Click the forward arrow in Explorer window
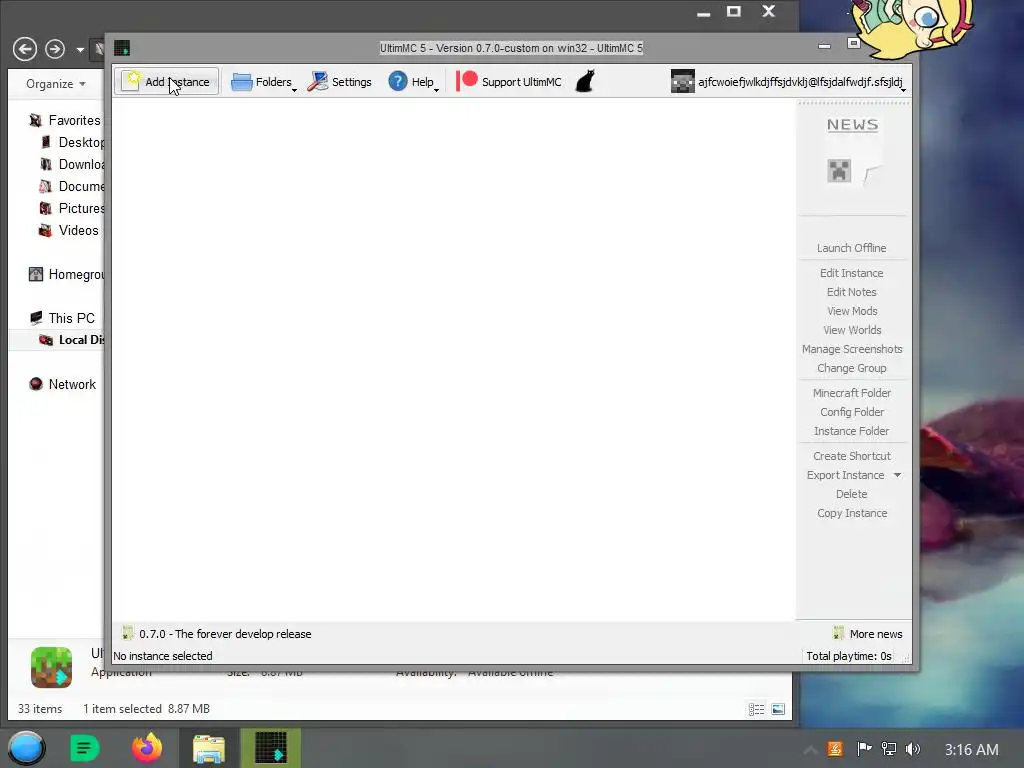The height and width of the screenshot is (768, 1024). (55, 49)
